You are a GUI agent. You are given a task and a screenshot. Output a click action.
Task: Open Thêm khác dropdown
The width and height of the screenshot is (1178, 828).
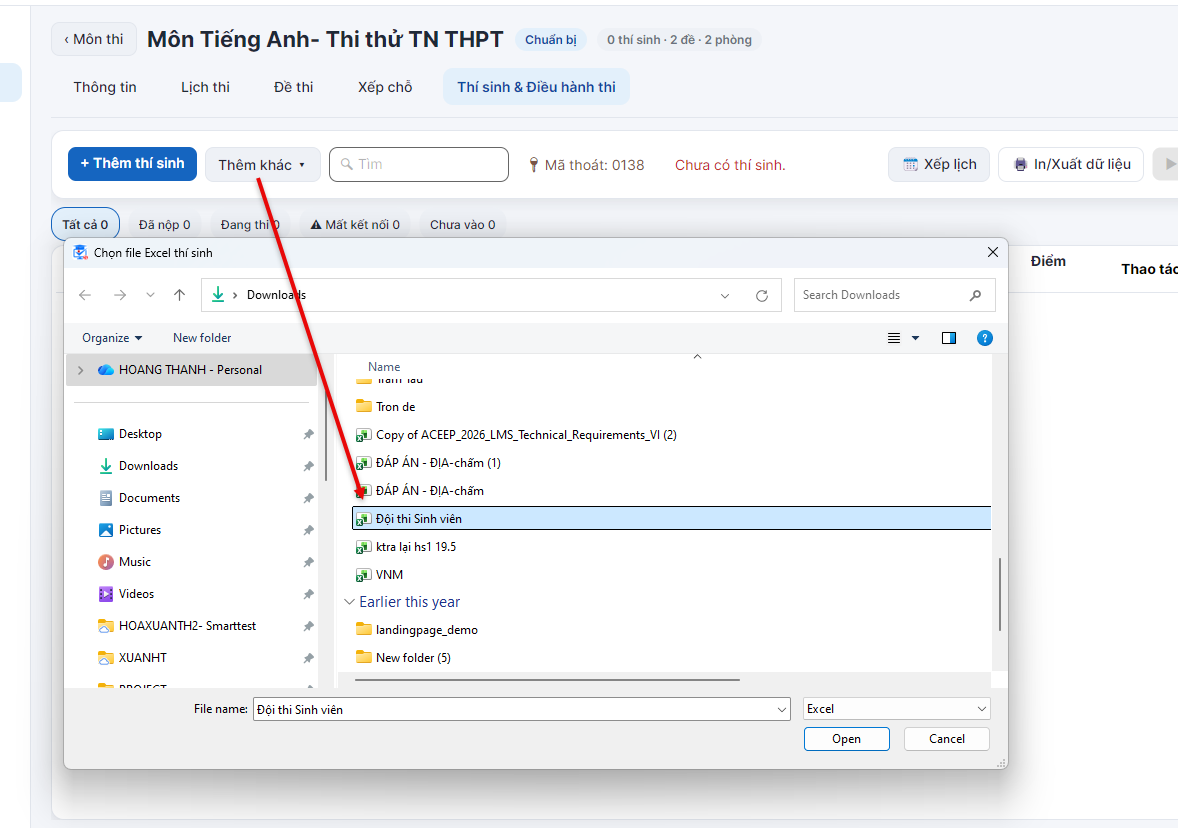tap(262, 165)
